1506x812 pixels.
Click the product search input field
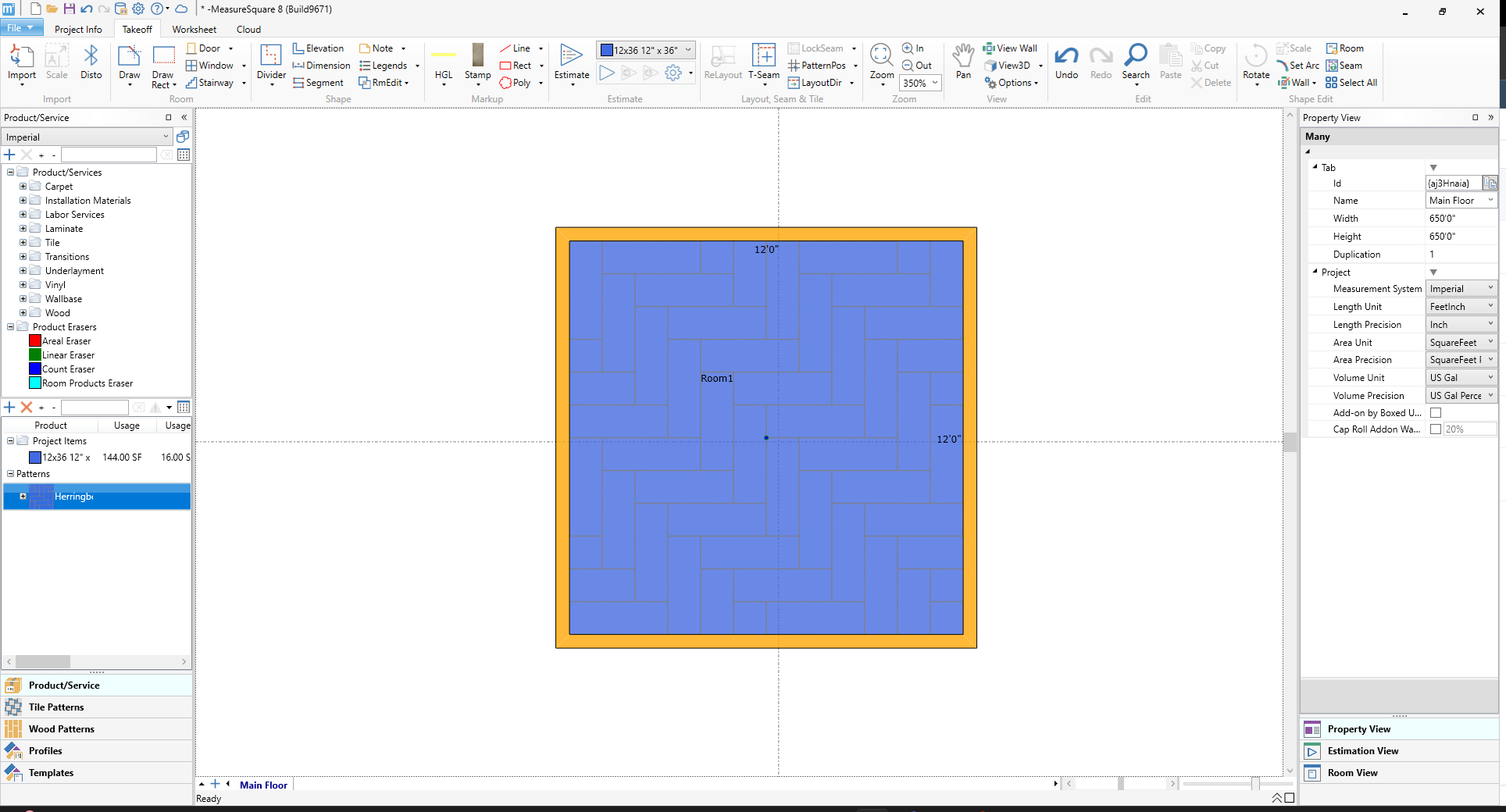point(109,155)
